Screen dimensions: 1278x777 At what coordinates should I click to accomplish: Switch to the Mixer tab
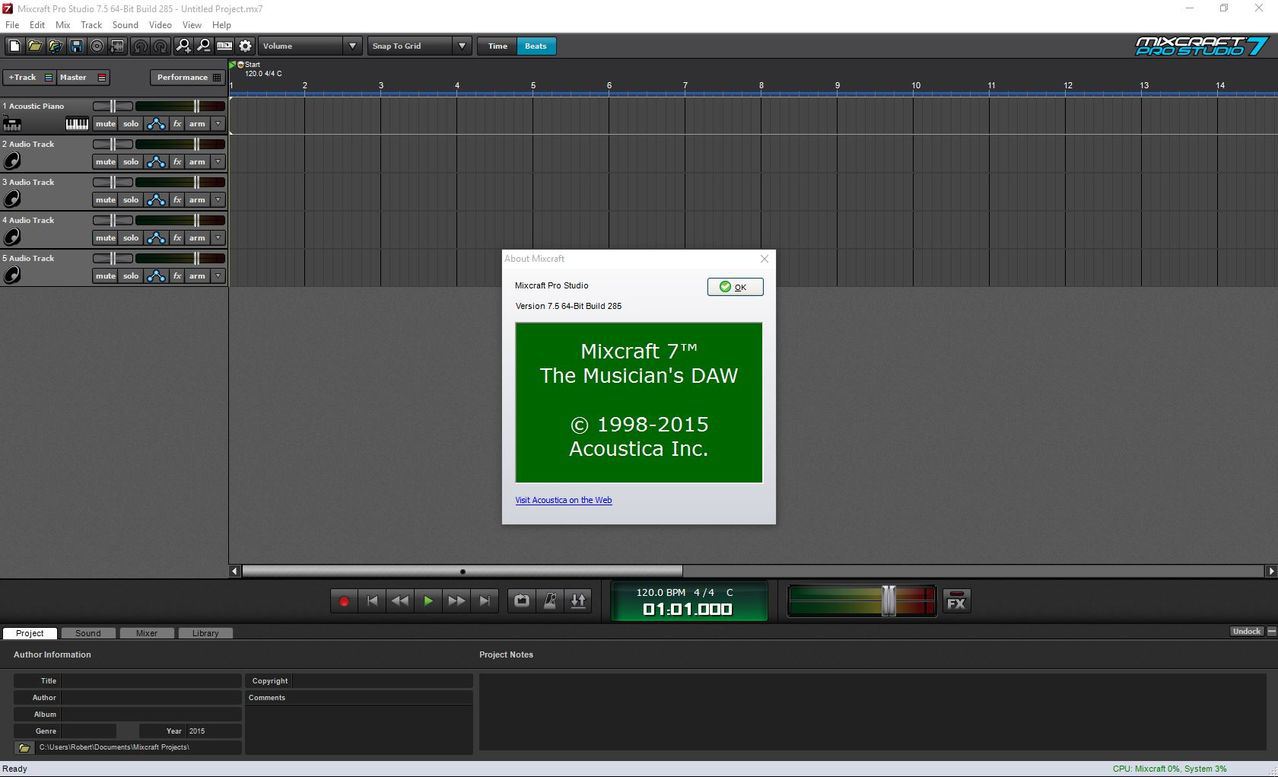(x=147, y=633)
